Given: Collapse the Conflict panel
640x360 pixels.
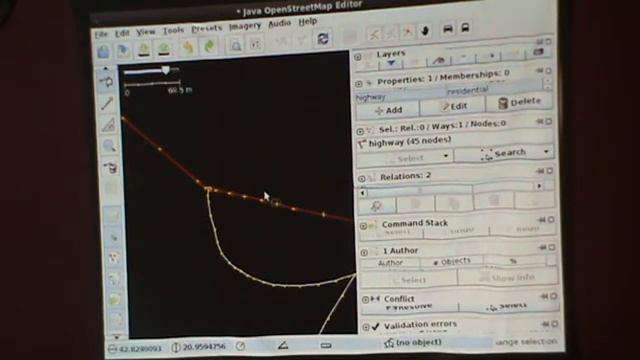Looking at the screenshot, I should 365,300.
